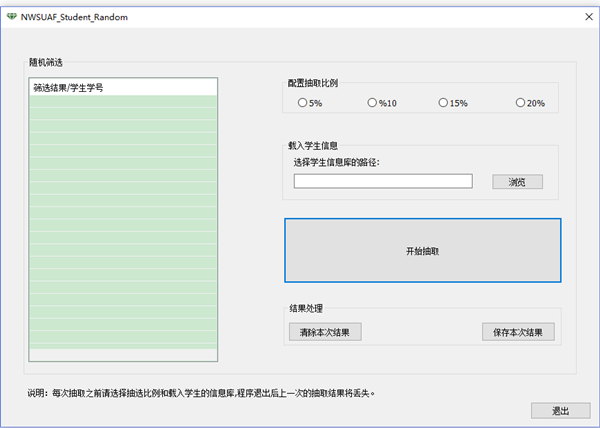Viewport: 600px width, 428px height.
Task: Exit the program via 退出 button
Action: (x=560, y=411)
